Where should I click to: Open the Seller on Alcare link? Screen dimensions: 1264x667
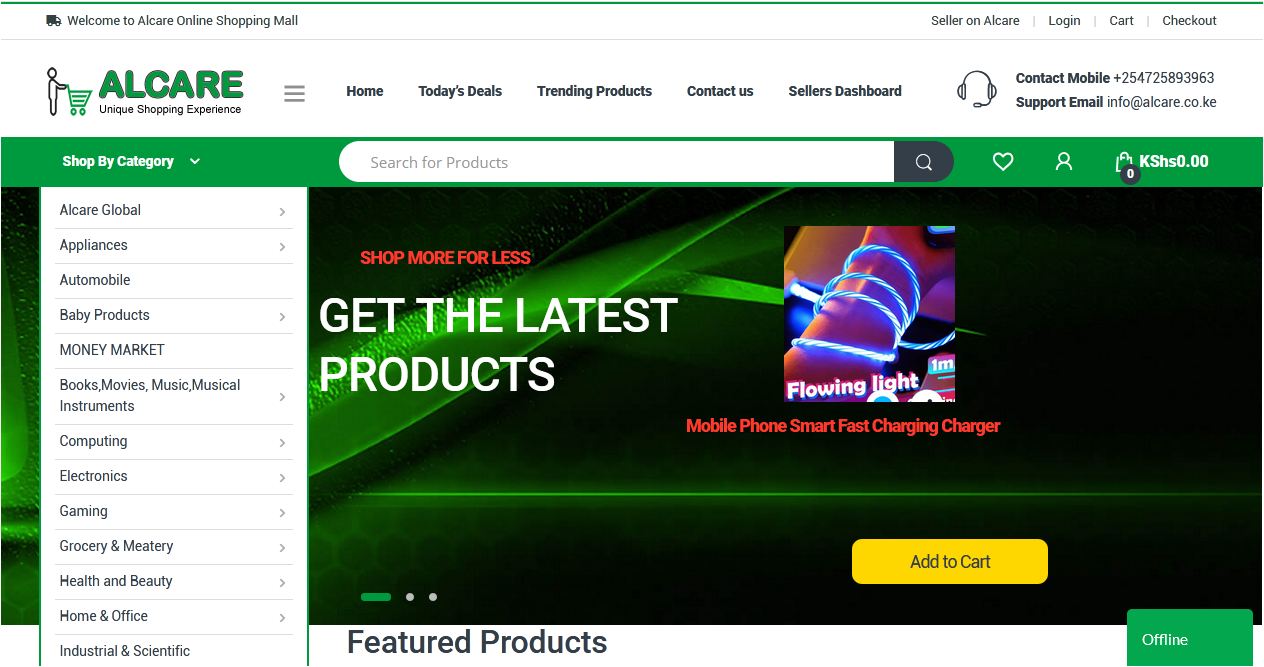[975, 20]
